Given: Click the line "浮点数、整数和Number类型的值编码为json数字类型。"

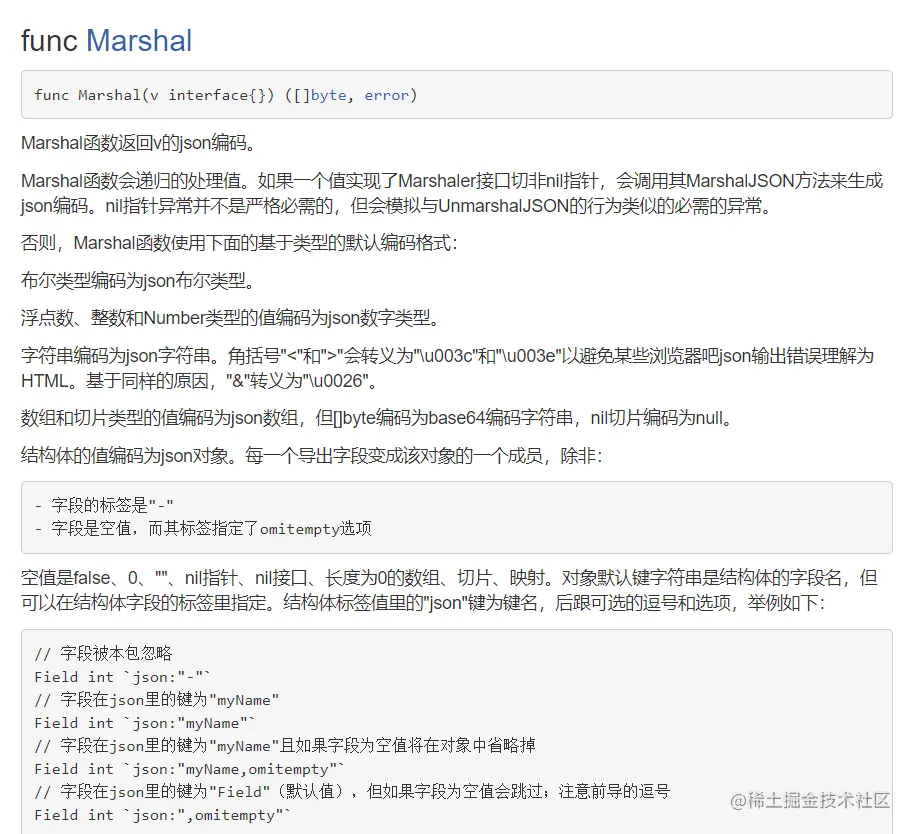Looking at the screenshot, I should coord(230,318).
